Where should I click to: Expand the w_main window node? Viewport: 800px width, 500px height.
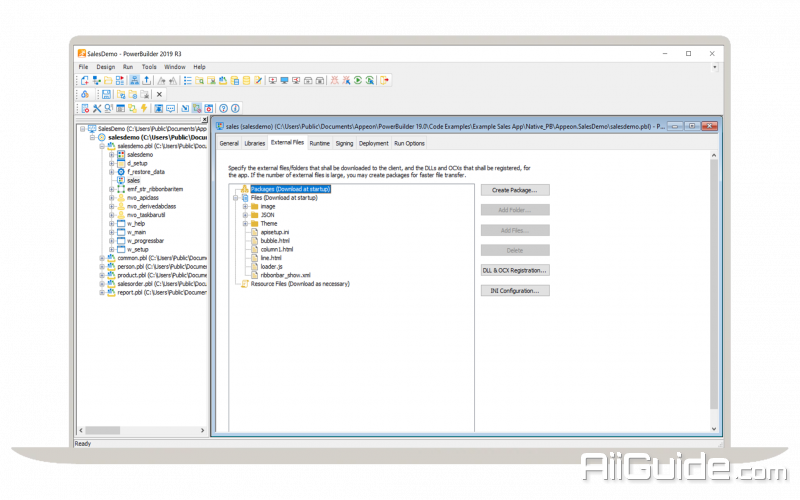(111, 232)
